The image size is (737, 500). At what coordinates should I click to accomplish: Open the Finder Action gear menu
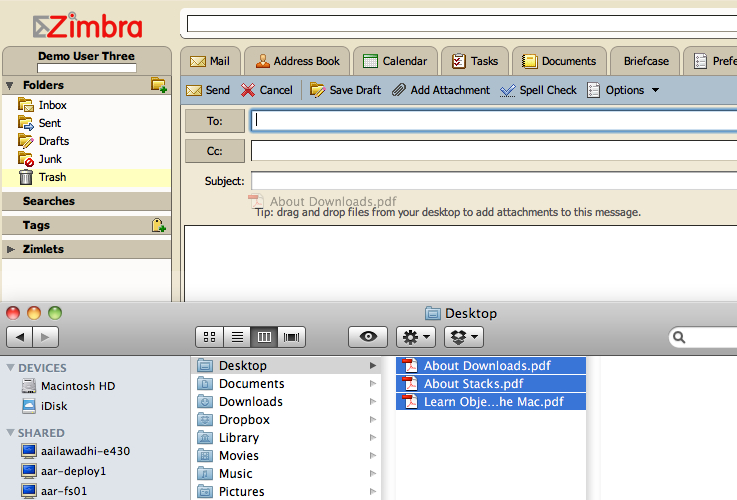416,337
